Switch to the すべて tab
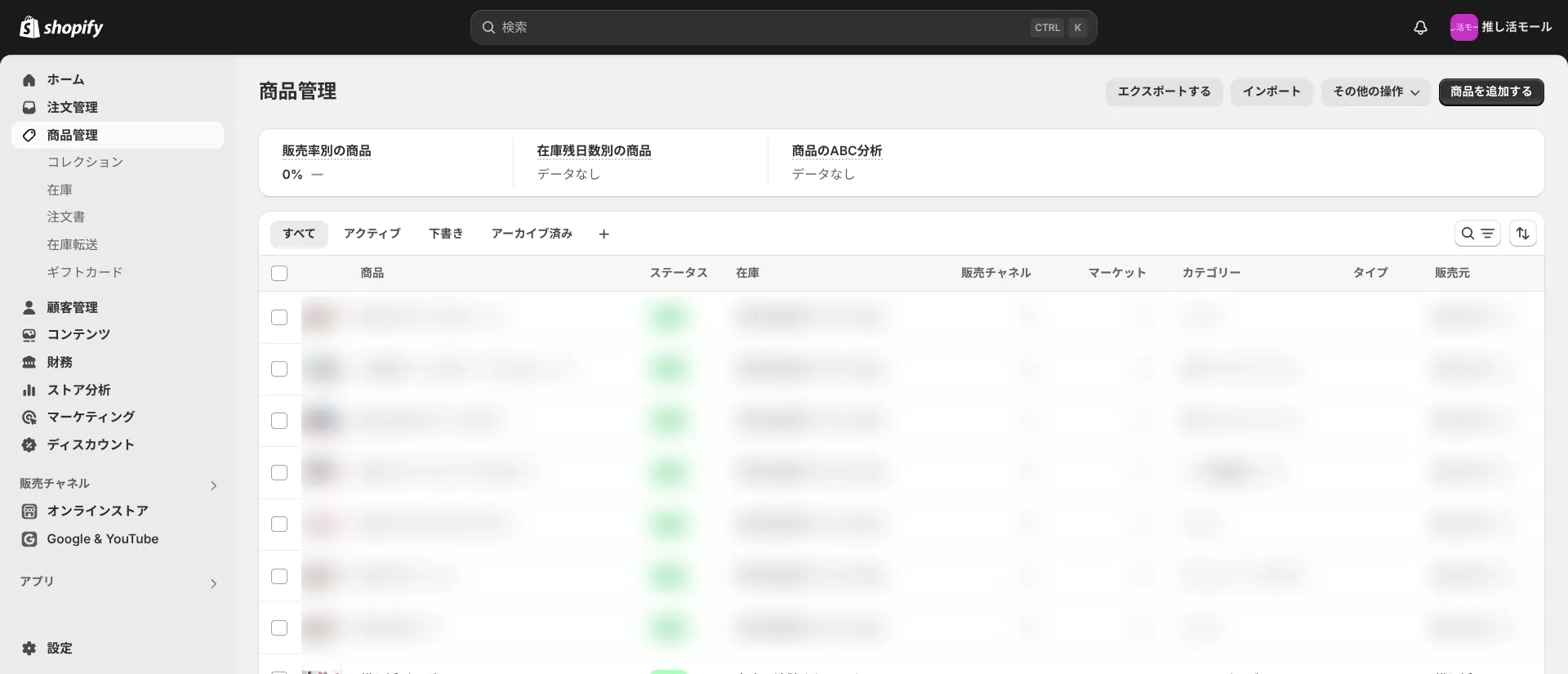This screenshot has width=1568, height=674. [299, 234]
